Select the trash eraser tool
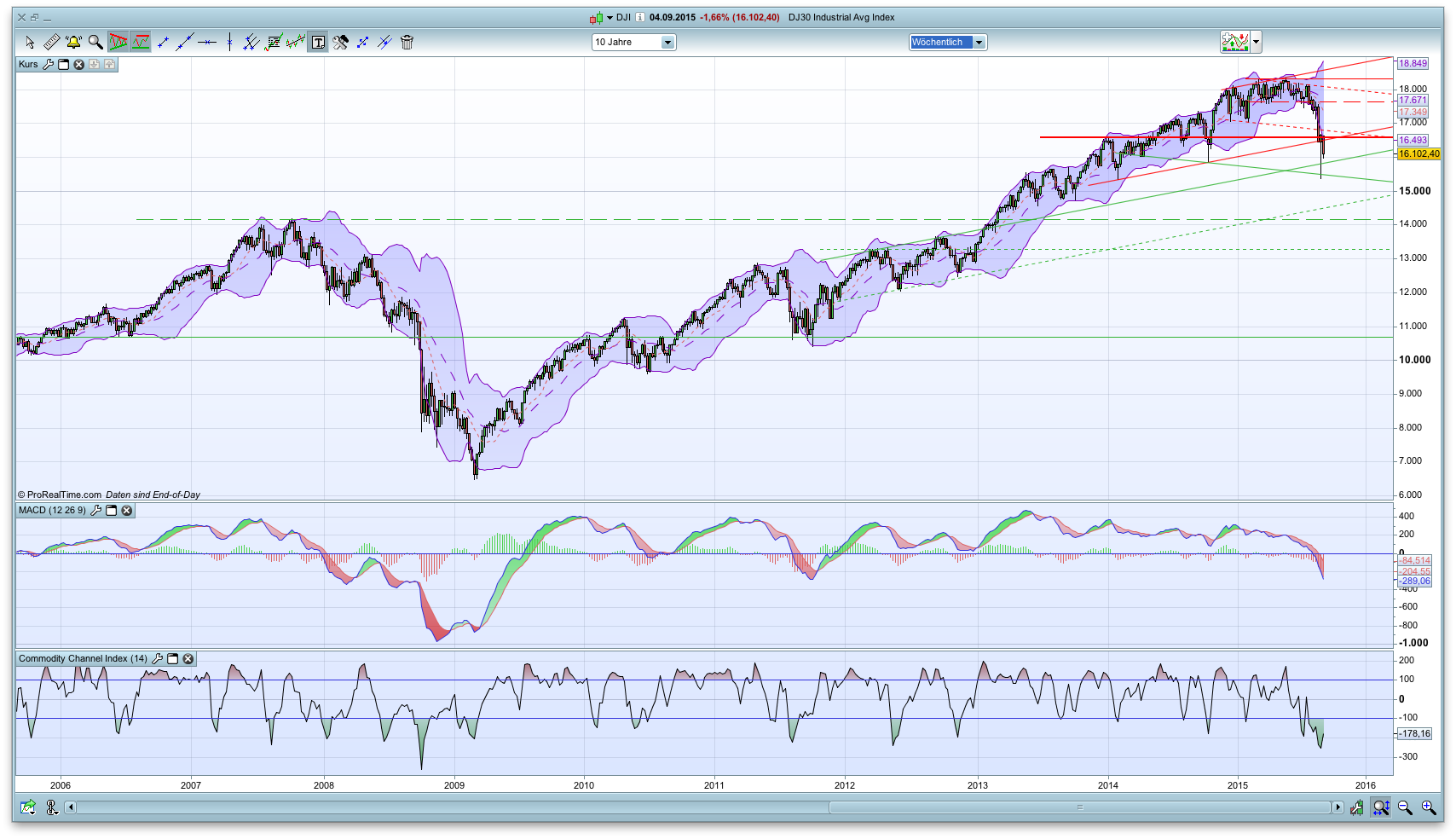Screen dimensions: 1456x839 (x=407, y=42)
